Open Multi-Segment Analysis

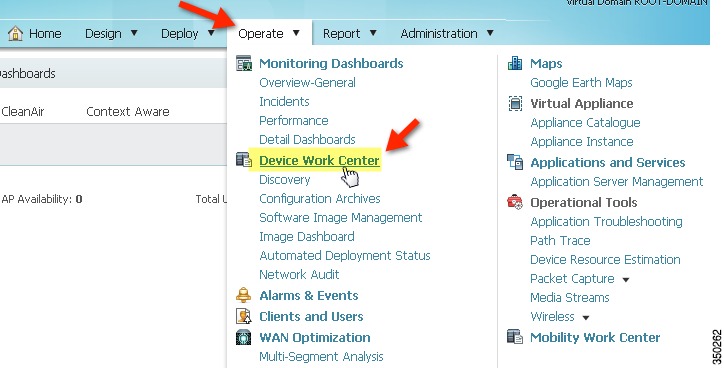tap(321, 356)
